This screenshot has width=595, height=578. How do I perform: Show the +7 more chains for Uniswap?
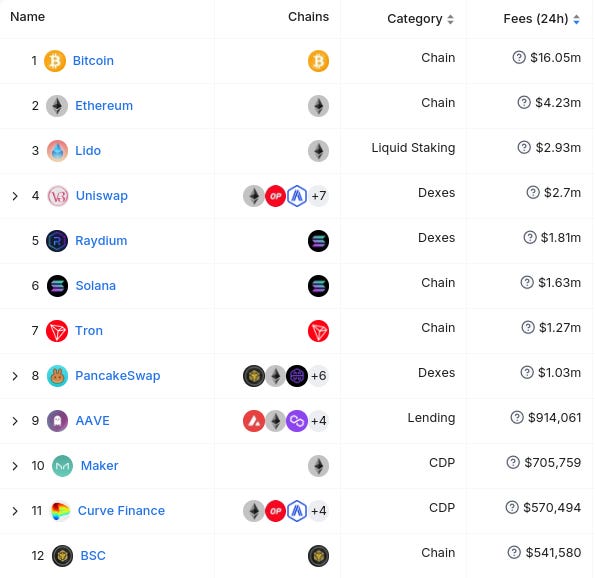pyautogui.click(x=318, y=196)
